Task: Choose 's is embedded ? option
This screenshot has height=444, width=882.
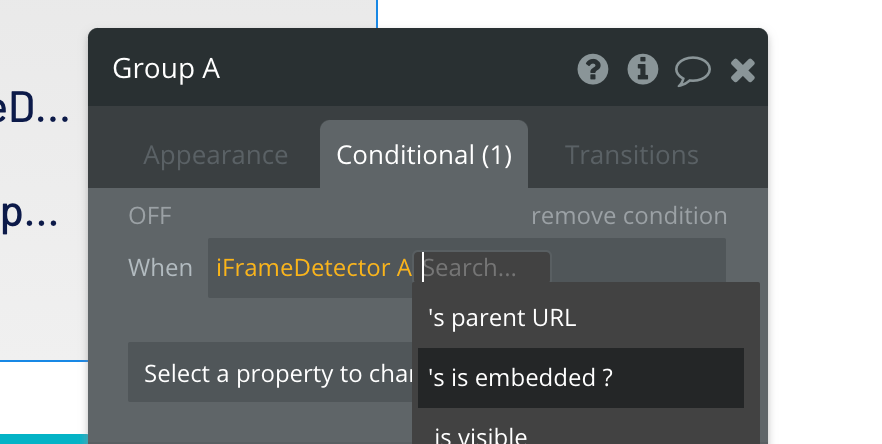Action: point(580,378)
